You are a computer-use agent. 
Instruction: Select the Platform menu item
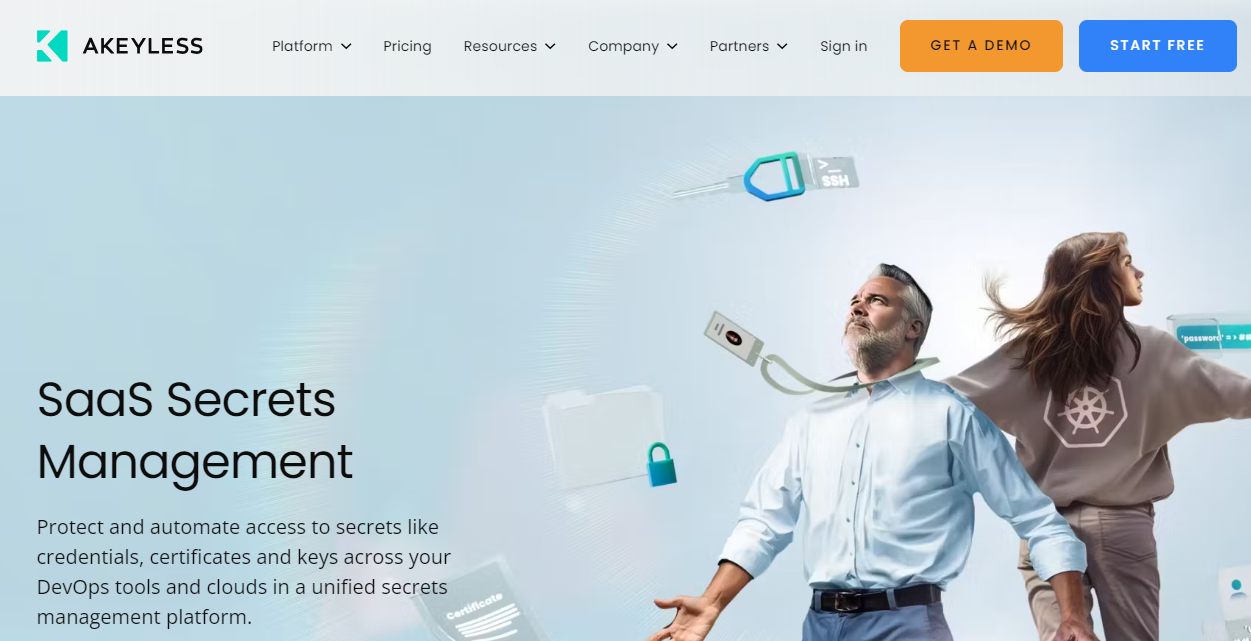point(302,46)
